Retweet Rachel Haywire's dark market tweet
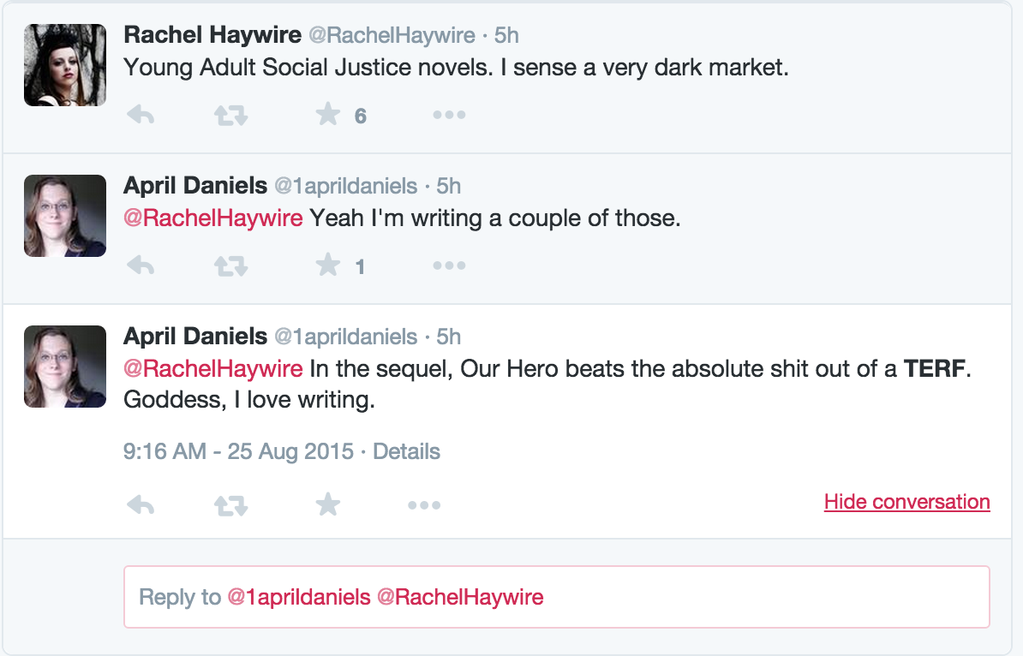The image size is (1023, 656). click(230, 116)
